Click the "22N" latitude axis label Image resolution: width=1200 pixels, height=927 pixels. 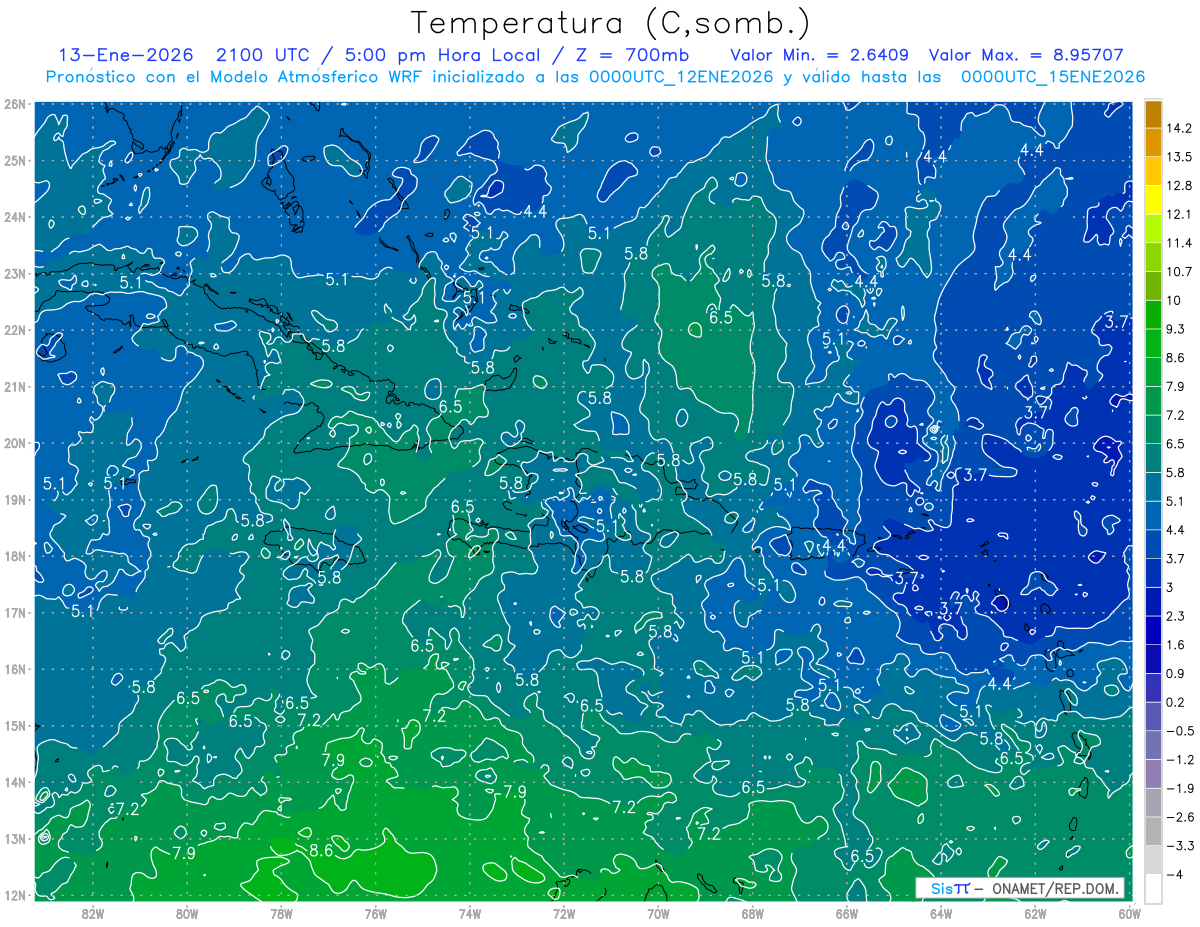coord(15,330)
